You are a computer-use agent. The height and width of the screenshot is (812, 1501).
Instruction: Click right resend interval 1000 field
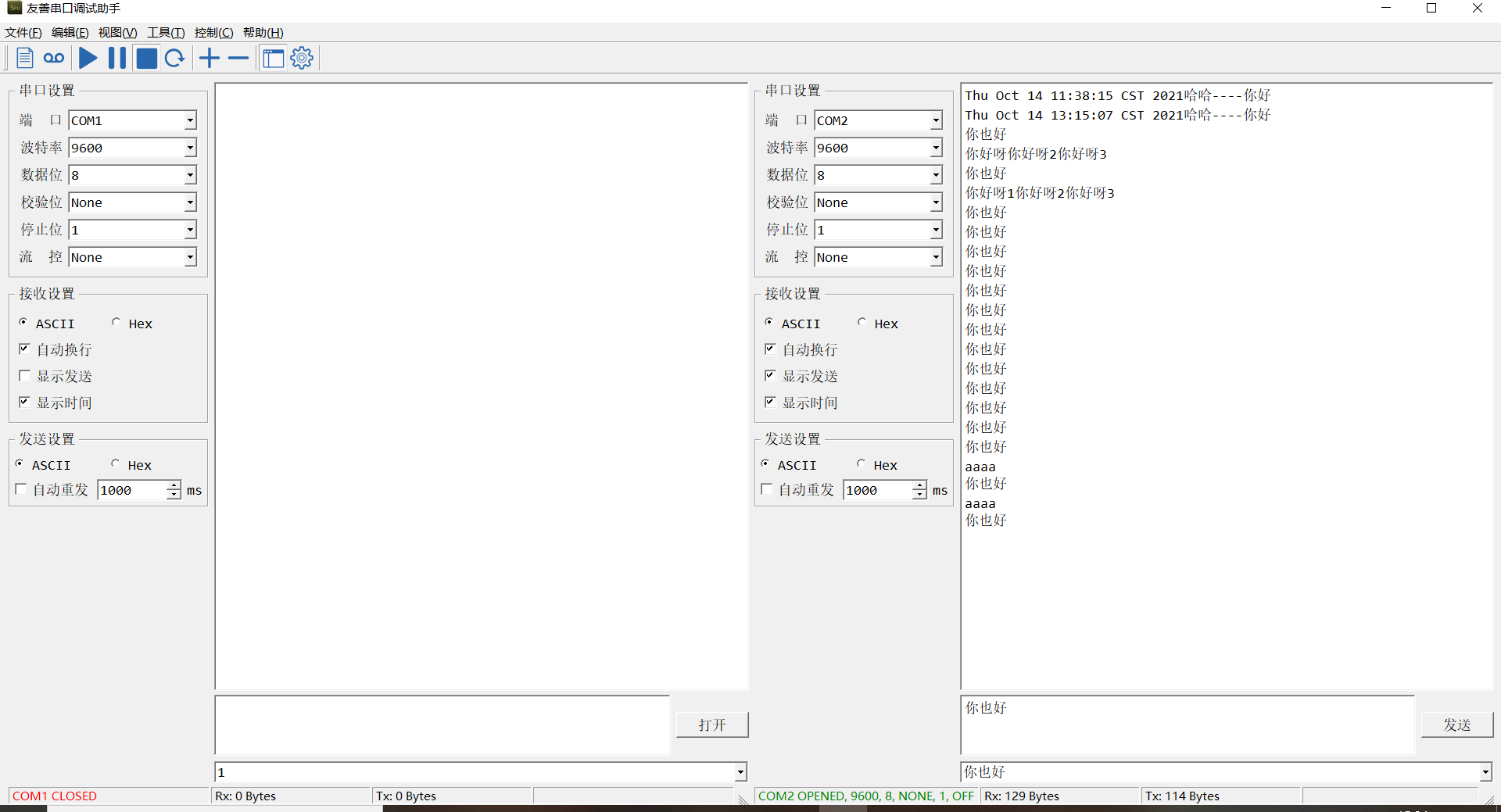(878, 490)
